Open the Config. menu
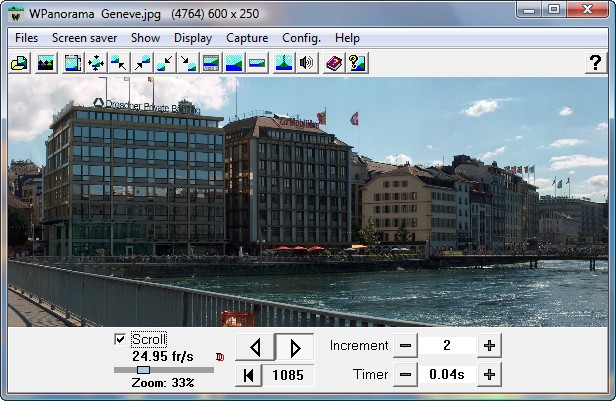The height and width of the screenshot is (401, 616). [301, 38]
